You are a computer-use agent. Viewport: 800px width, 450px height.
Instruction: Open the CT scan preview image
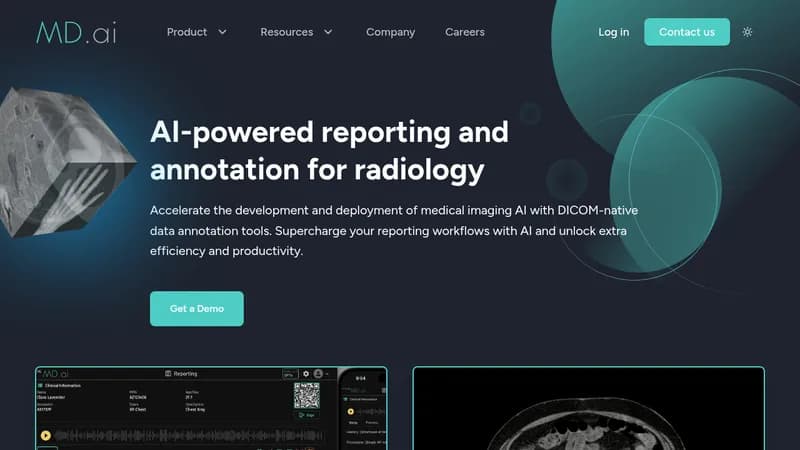tap(588, 408)
